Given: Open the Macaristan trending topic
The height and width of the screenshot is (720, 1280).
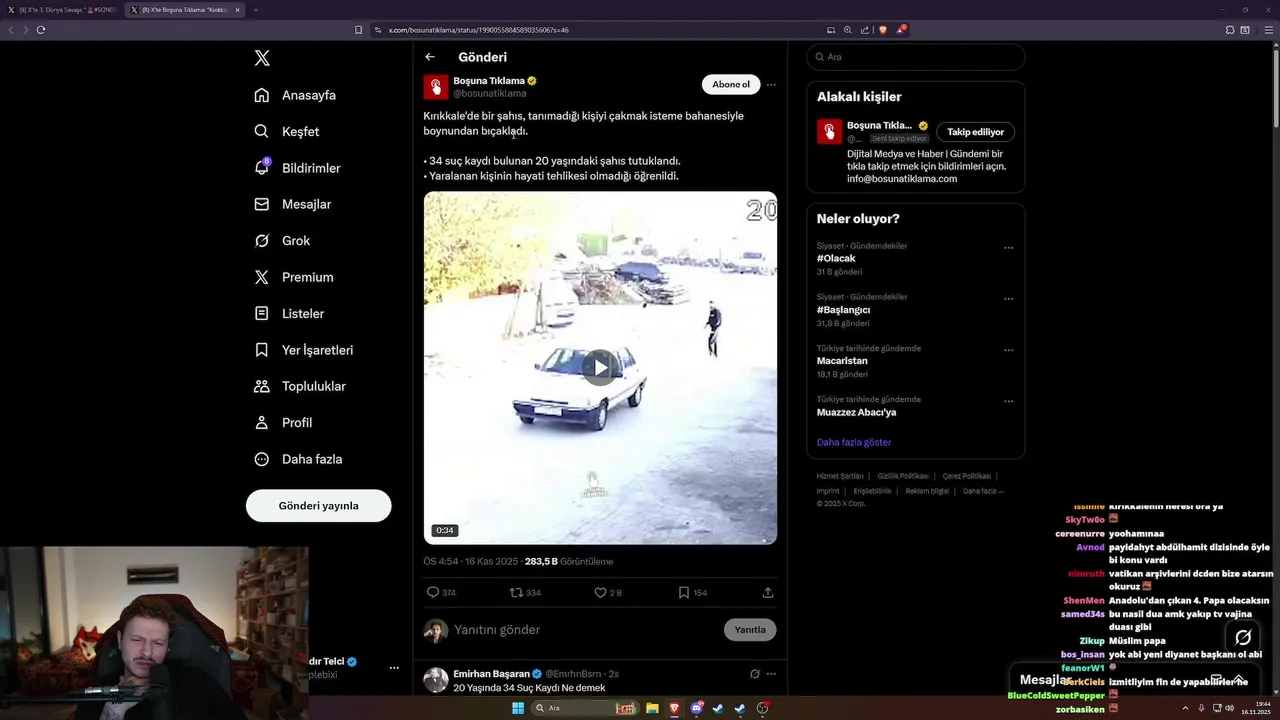Looking at the screenshot, I should point(842,361).
